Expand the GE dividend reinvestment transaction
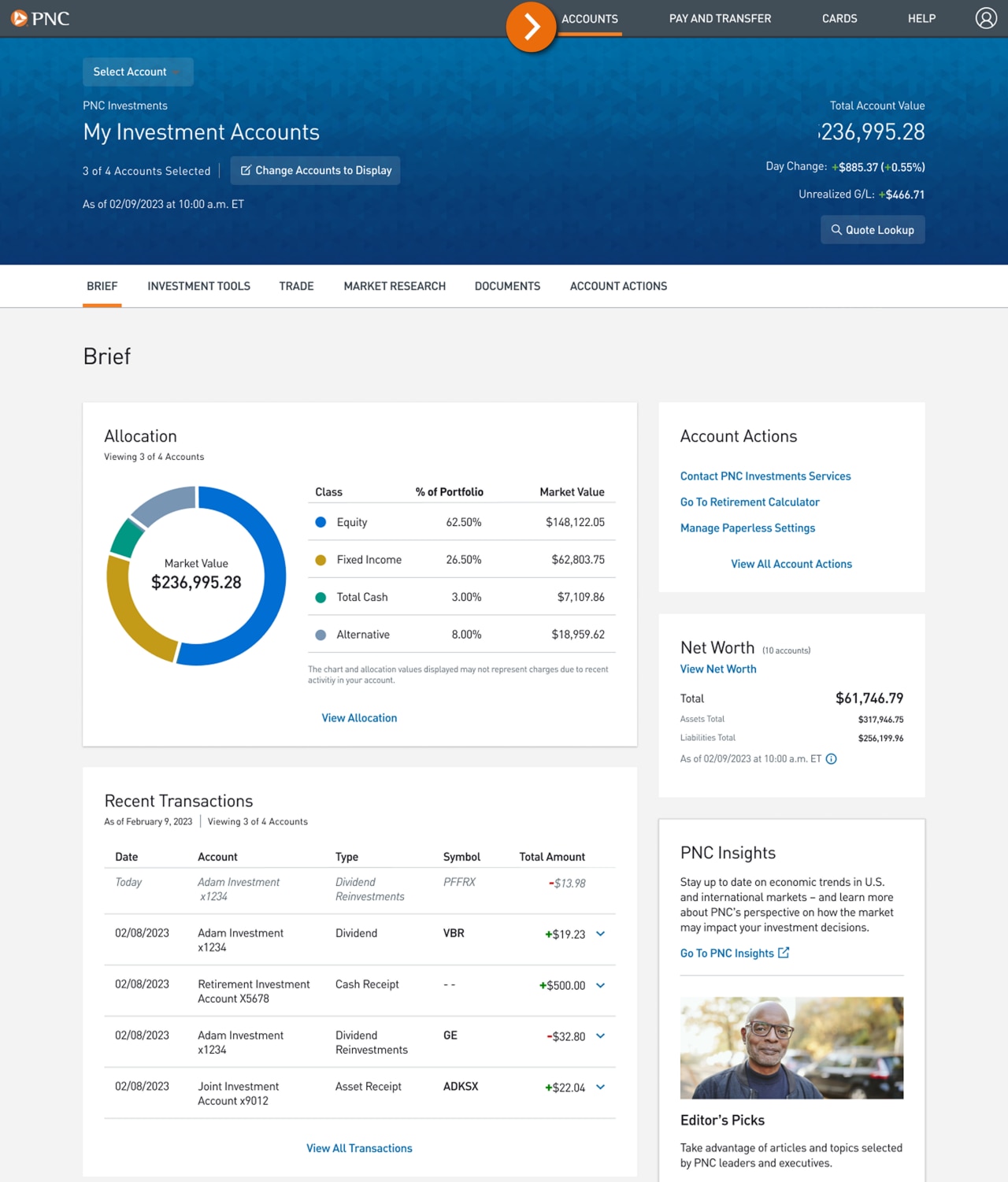Image resolution: width=1008 pixels, height=1182 pixels. click(x=600, y=1036)
